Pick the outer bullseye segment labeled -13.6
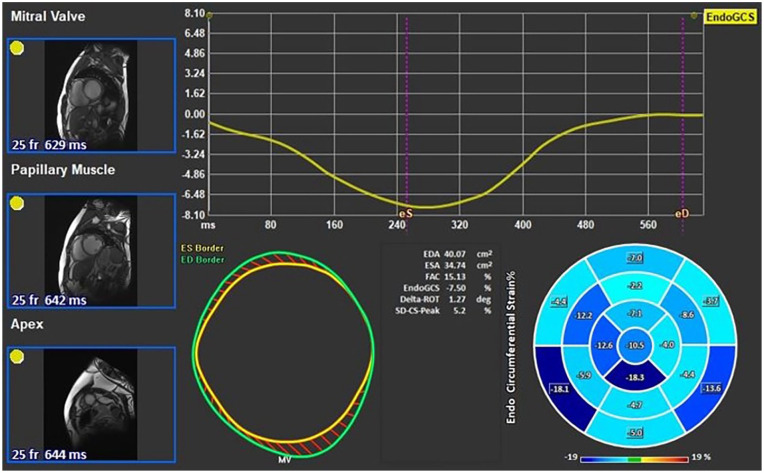The image size is (764, 473). [711, 388]
